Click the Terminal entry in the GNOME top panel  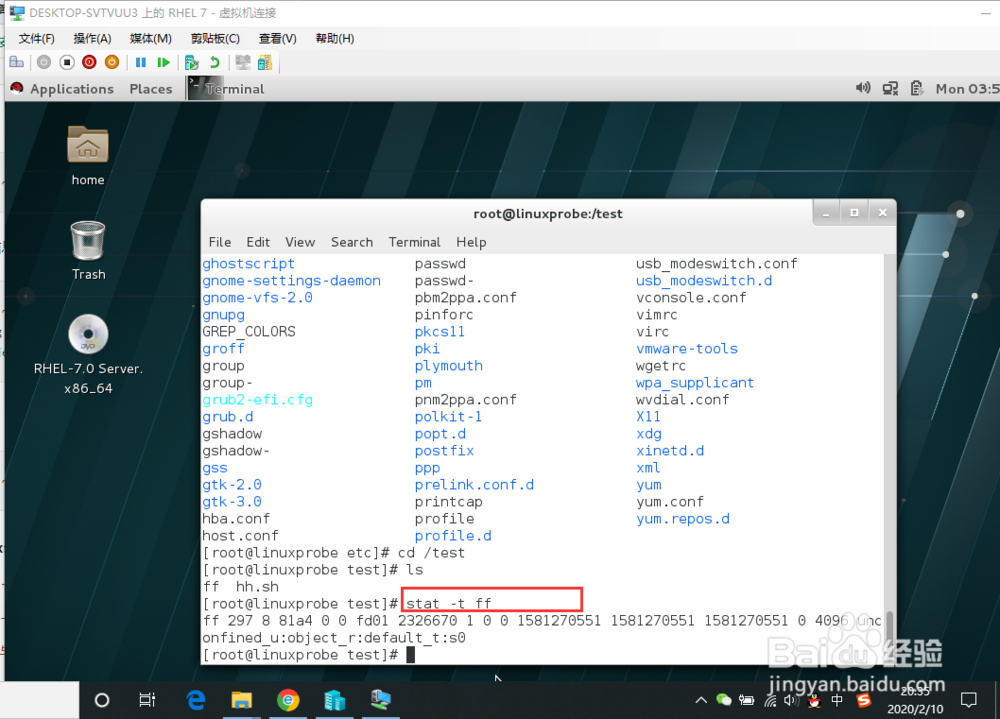coord(226,89)
